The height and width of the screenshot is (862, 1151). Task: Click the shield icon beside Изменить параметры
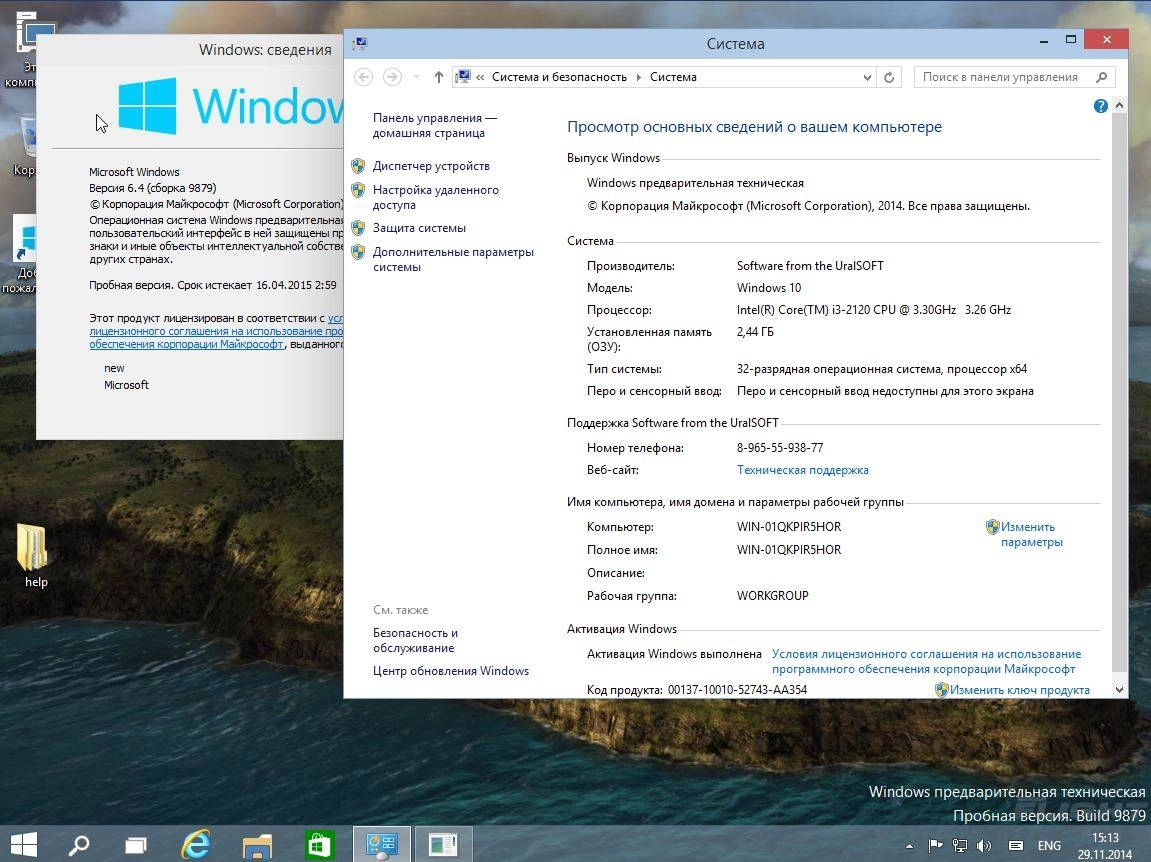click(x=992, y=526)
